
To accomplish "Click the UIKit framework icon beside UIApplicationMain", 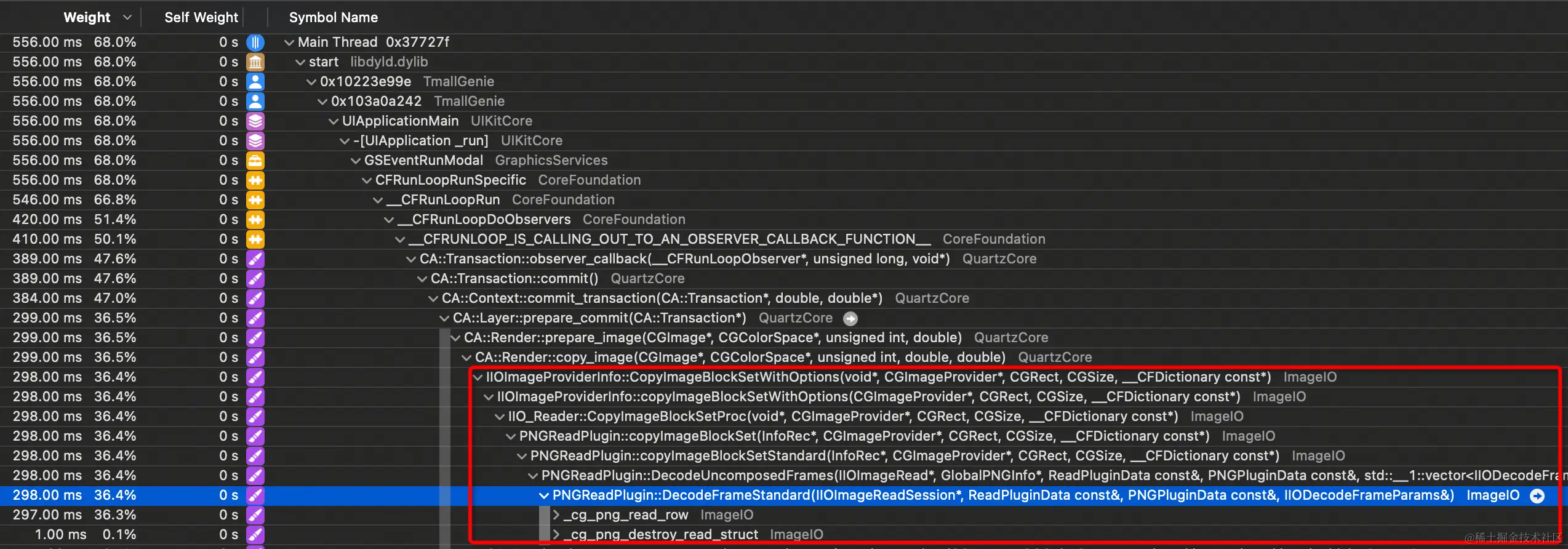I will point(255,121).
